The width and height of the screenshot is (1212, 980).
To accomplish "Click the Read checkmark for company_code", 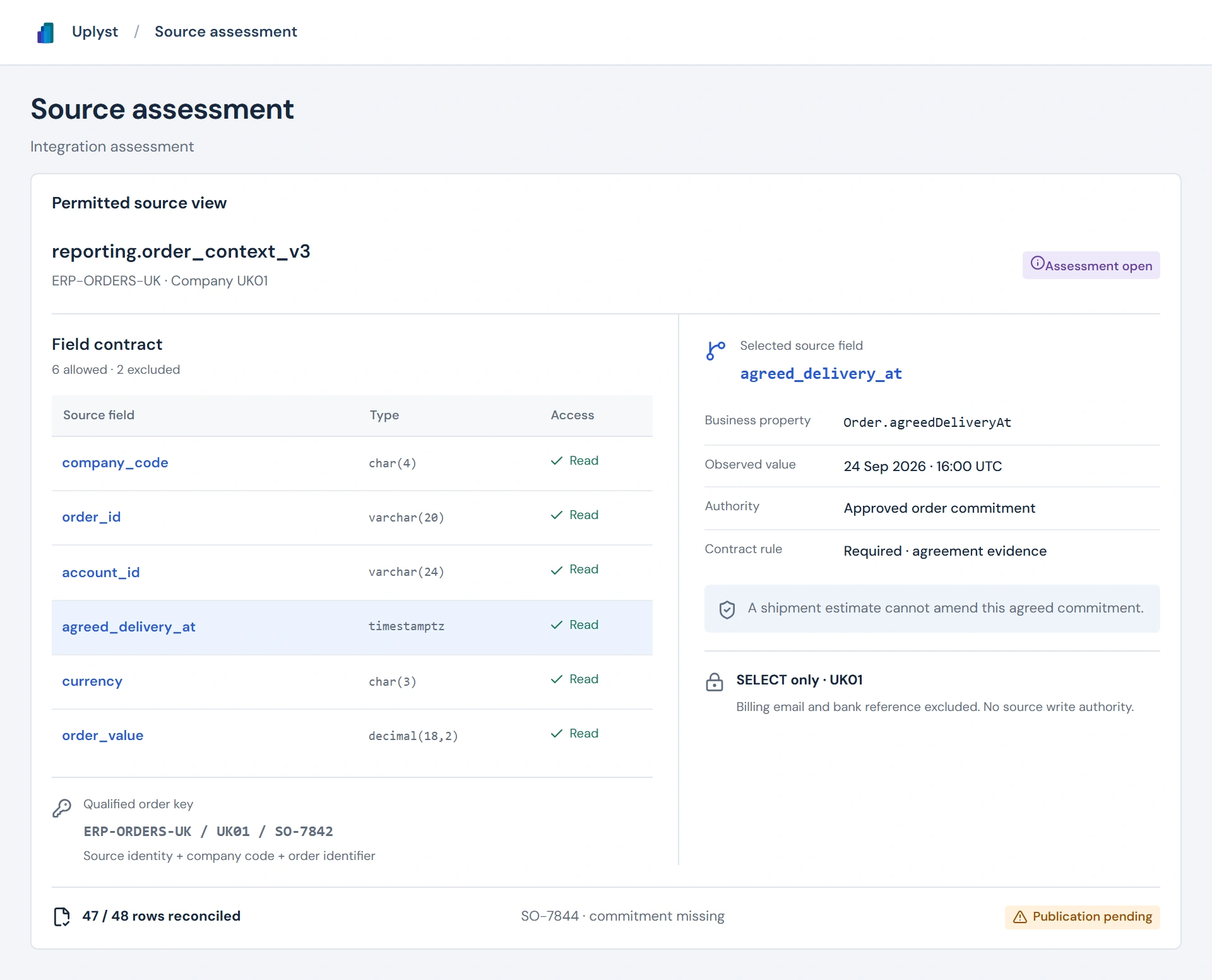I will coord(556,461).
